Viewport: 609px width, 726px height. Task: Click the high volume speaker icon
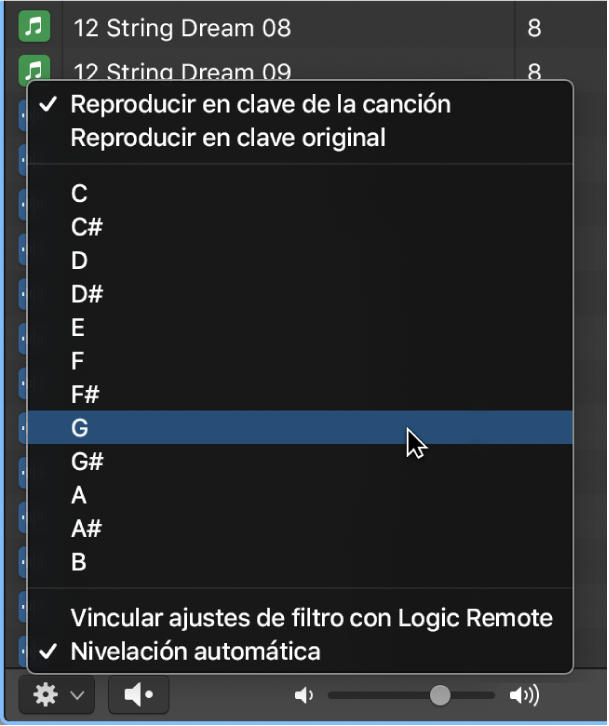pyautogui.click(x=523, y=696)
